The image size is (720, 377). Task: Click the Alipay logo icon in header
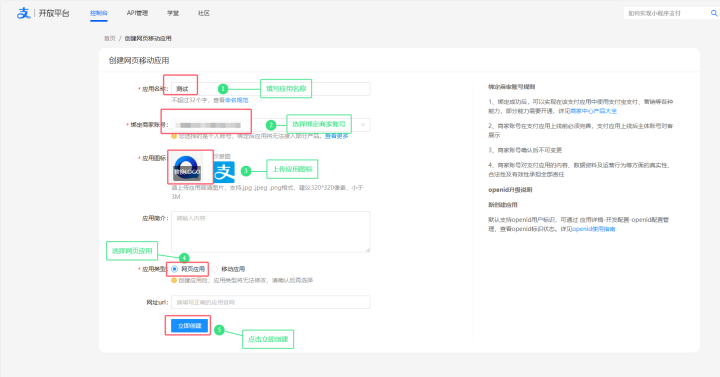[23, 13]
